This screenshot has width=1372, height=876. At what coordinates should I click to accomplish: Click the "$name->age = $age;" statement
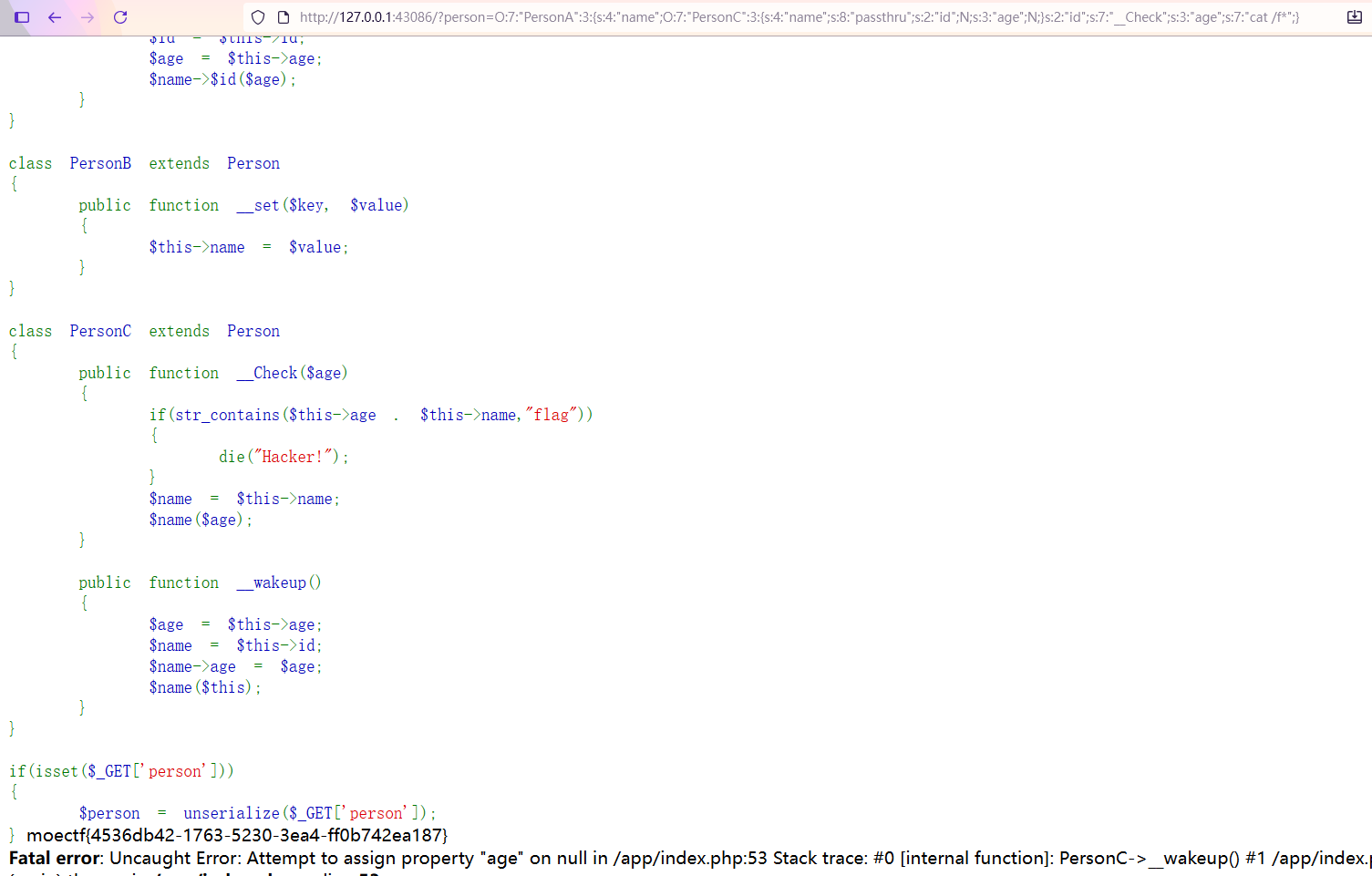(x=235, y=666)
